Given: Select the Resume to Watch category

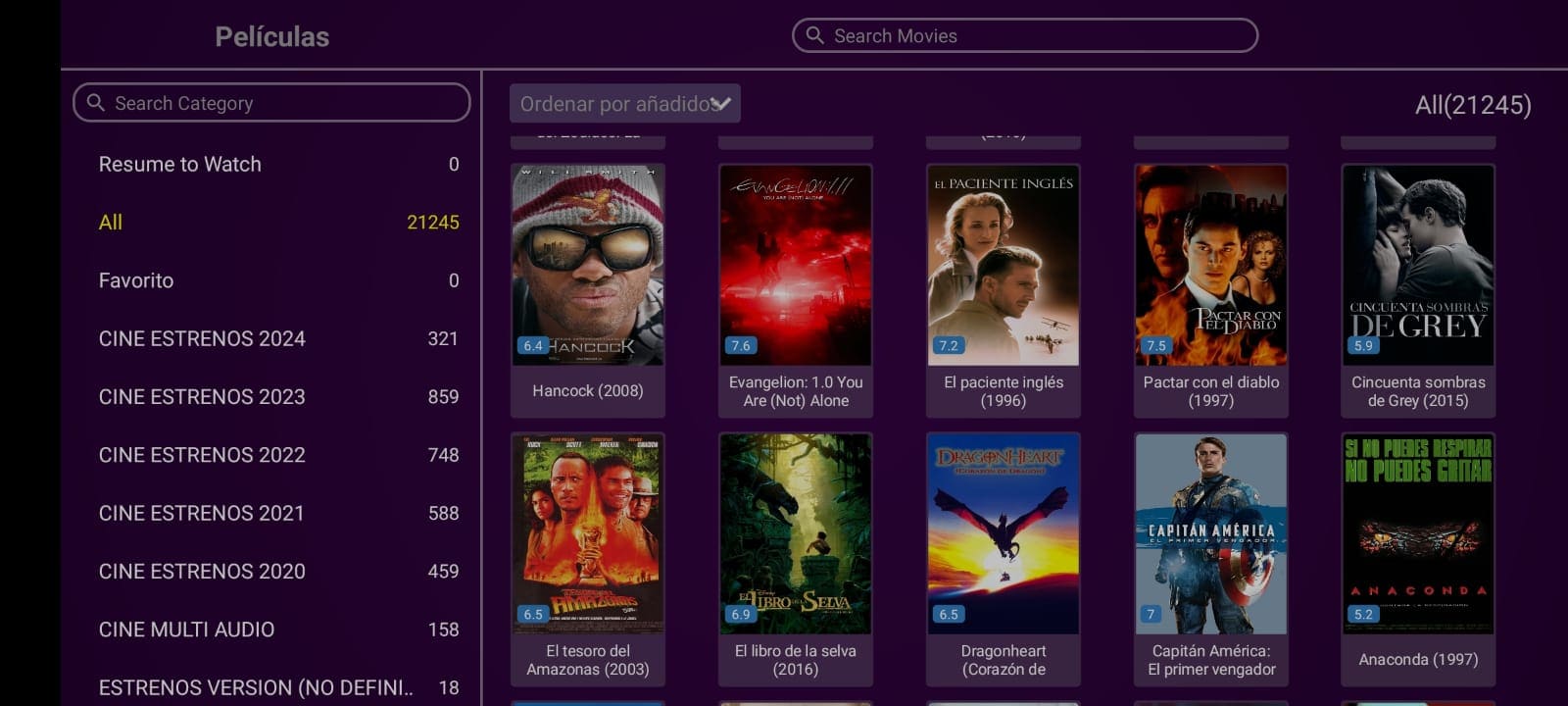Looking at the screenshot, I should (180, 165).
